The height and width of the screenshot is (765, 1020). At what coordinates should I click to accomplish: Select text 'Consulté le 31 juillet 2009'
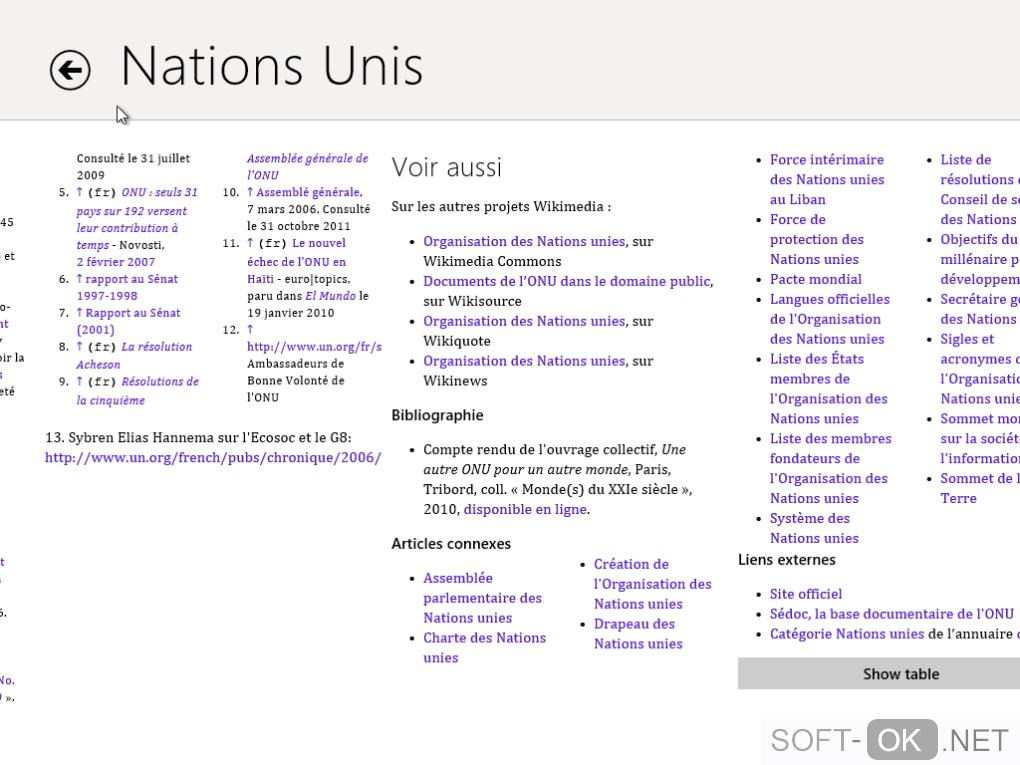coord(133,167)
